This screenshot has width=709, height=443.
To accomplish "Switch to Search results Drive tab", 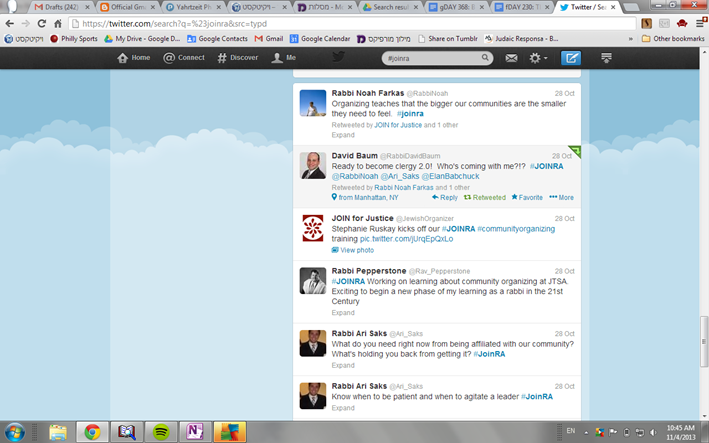I will (x=390, y=7).
